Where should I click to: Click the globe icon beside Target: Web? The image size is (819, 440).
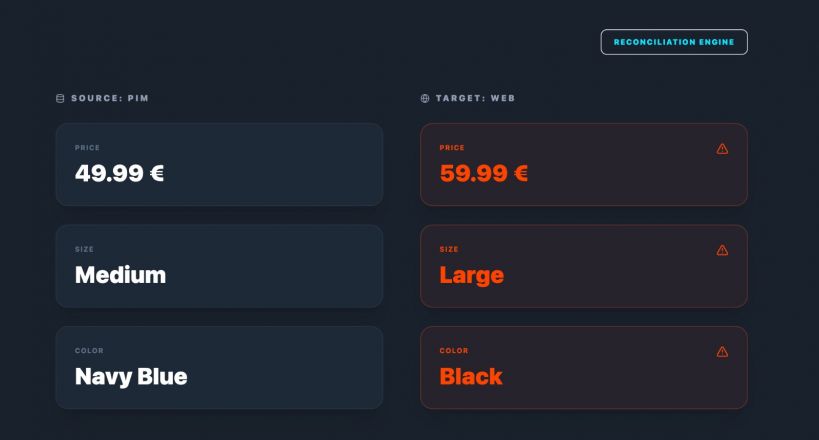pos(425,98)
